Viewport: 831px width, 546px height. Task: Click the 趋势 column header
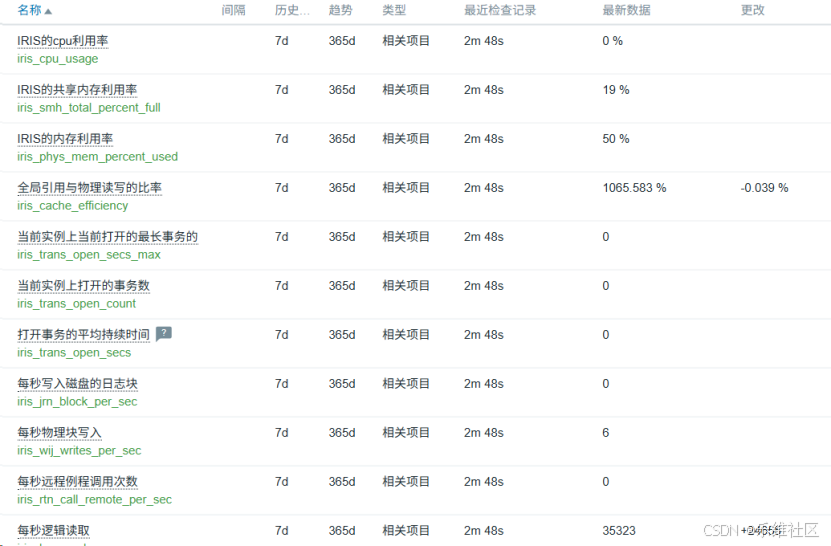point(340,10)
